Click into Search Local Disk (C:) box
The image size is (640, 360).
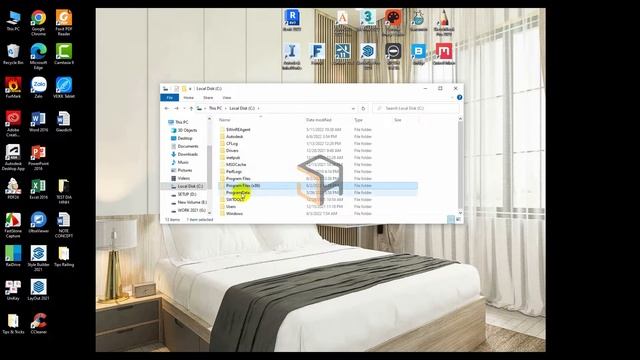(416, 108)
